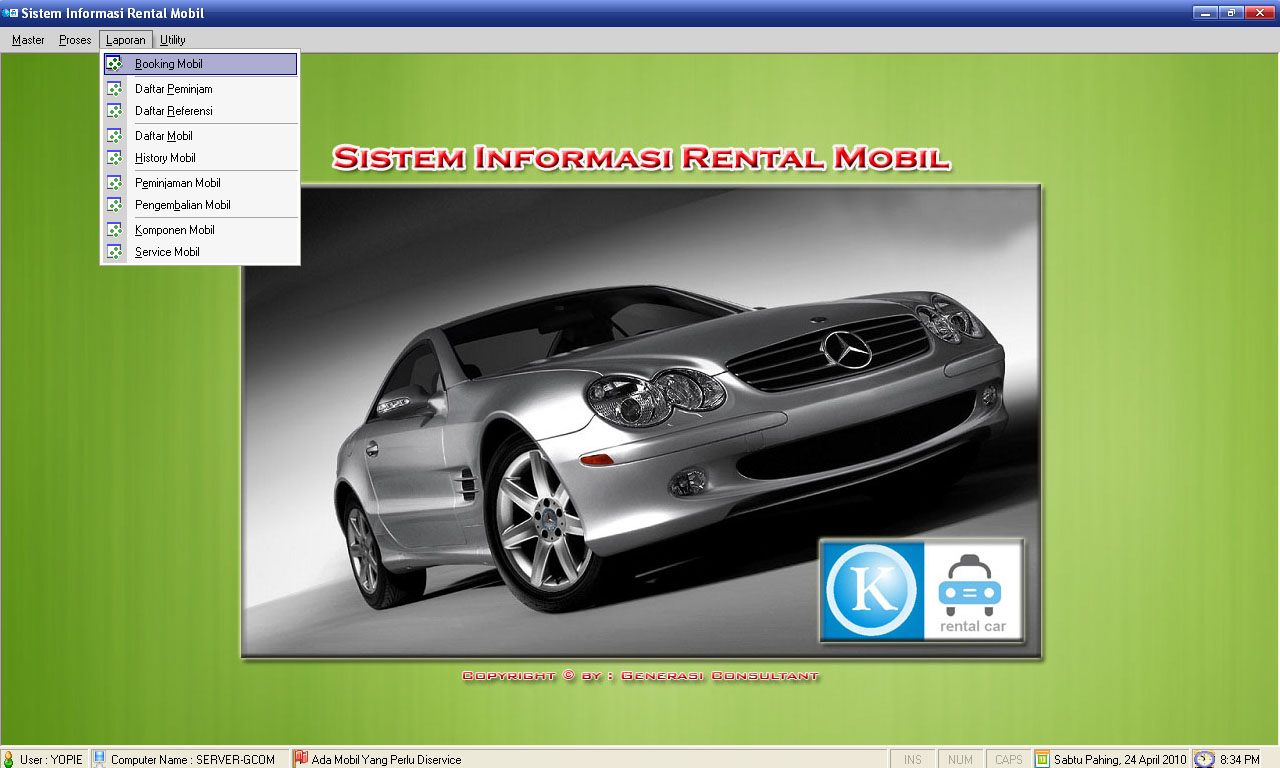Viewport: 1280px width, 768px height.
Task: Click the user icon in status bar
Action: tap(9, 759)
